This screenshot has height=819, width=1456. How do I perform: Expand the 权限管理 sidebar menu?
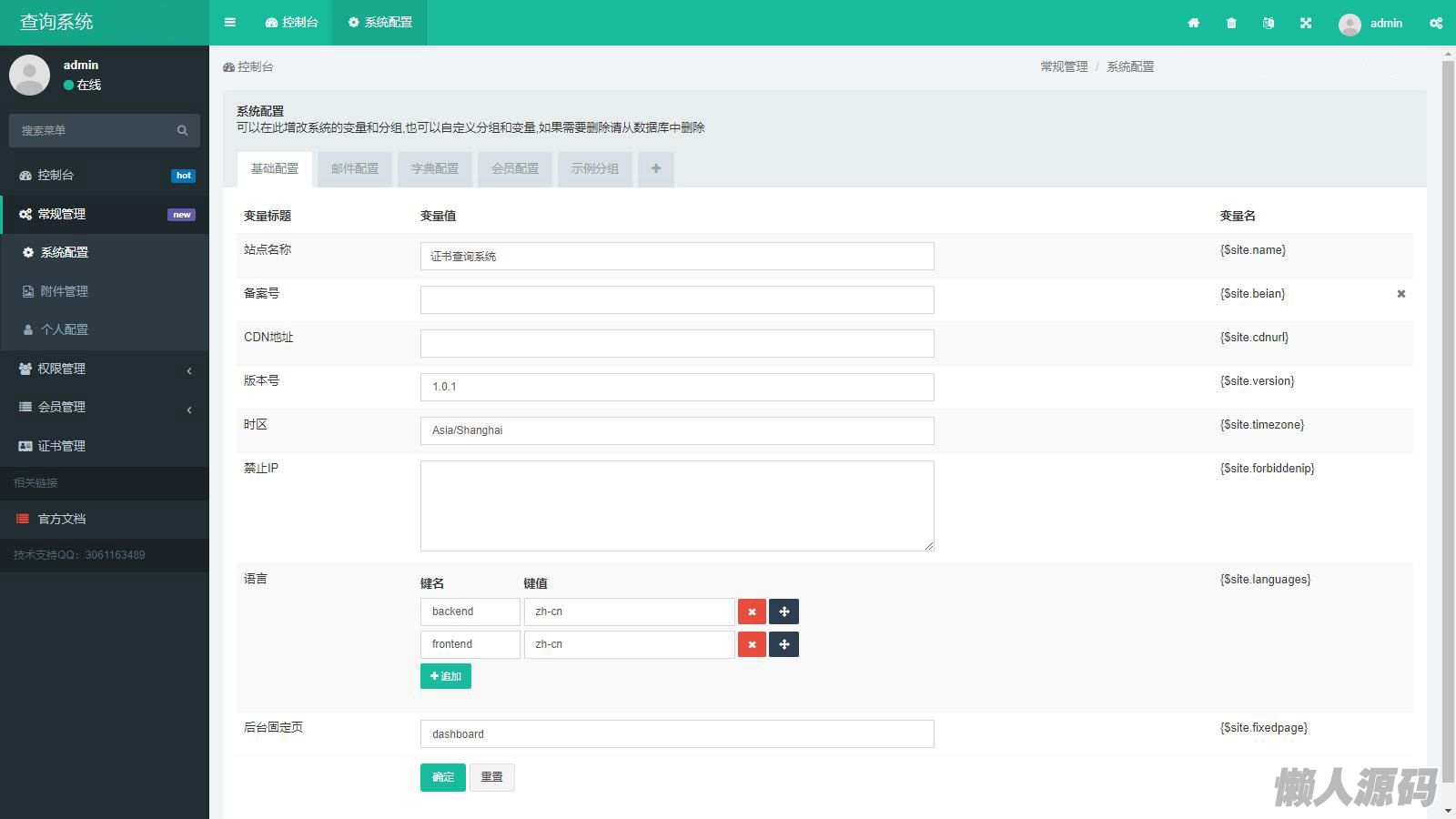[x=105, y=369]
